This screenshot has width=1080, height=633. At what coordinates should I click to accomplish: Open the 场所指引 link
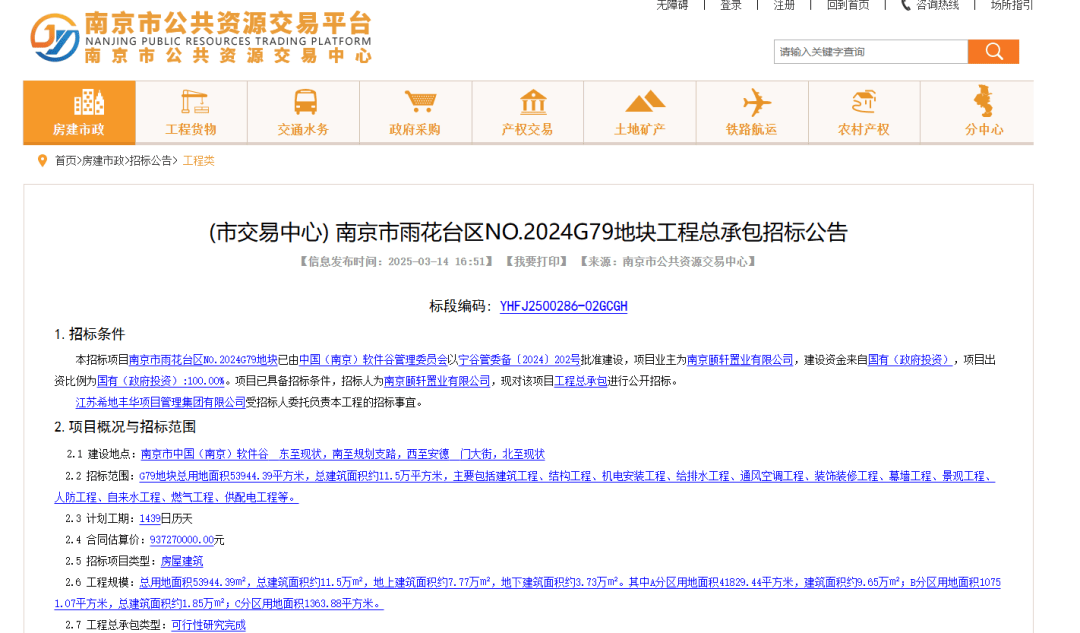[x=1012, y=5]
